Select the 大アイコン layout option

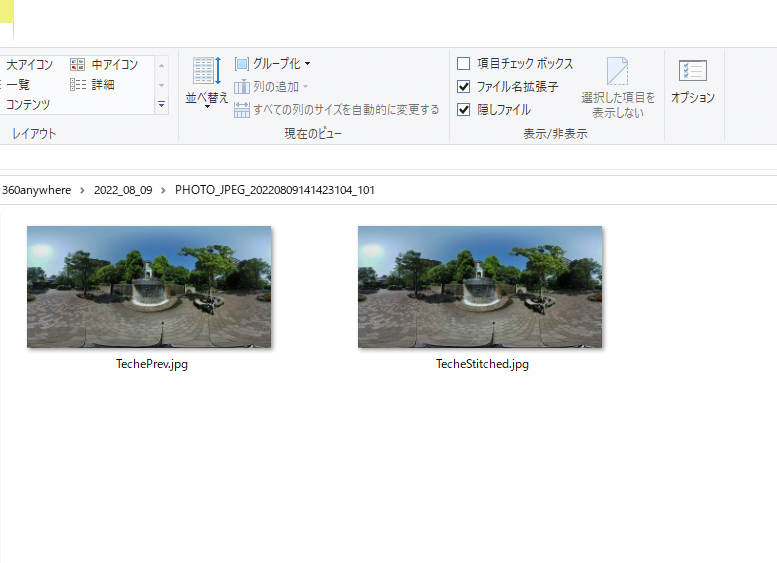point(27,64)
